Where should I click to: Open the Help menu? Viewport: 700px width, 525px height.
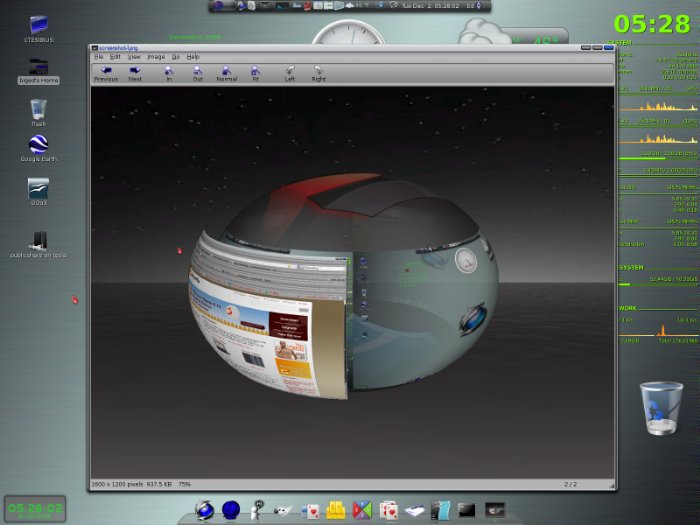coord(193,57)
